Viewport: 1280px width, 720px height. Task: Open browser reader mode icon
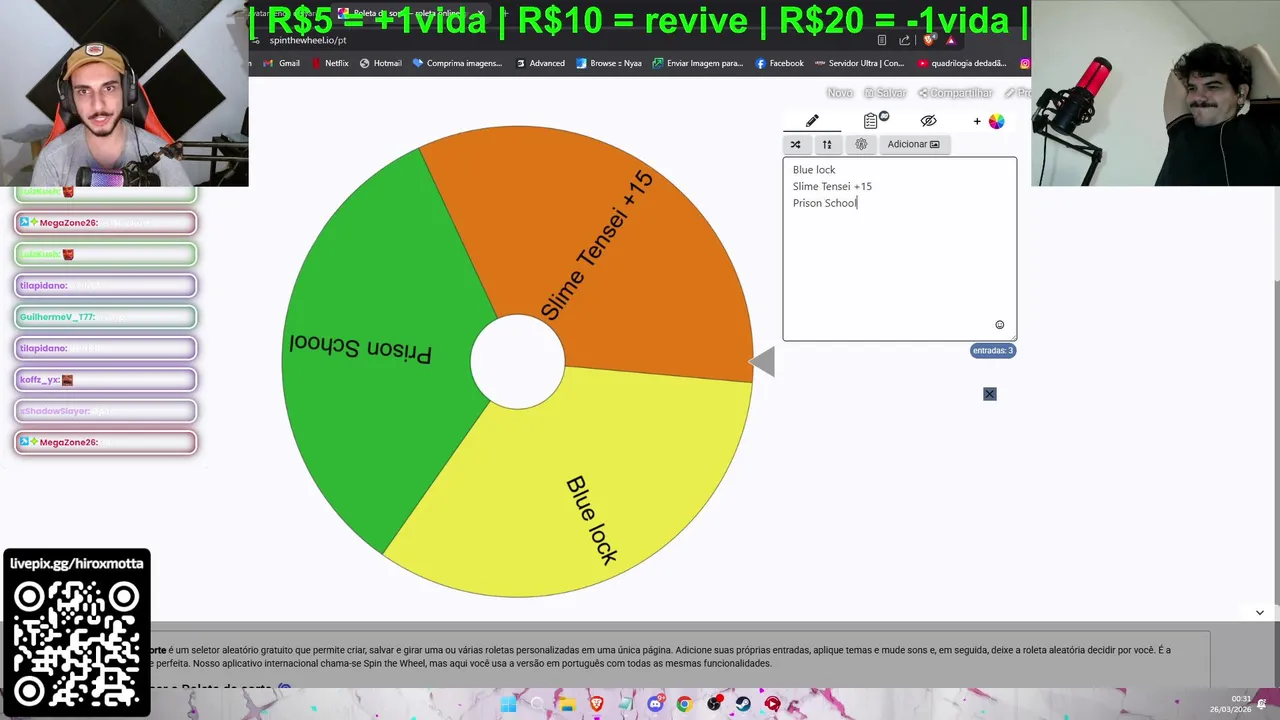pos(881,41)
